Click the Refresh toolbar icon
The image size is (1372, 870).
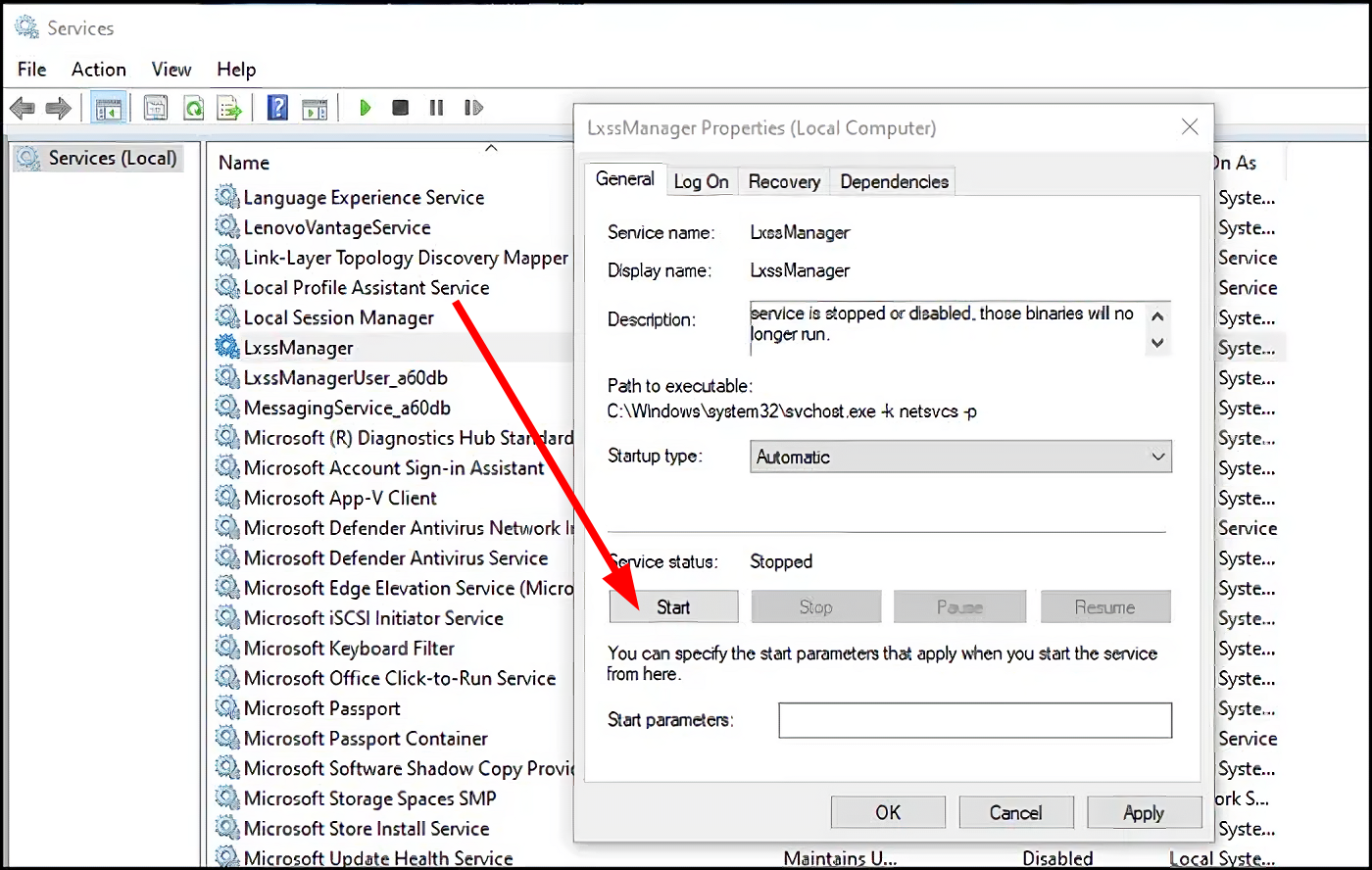tap(194, 108)
